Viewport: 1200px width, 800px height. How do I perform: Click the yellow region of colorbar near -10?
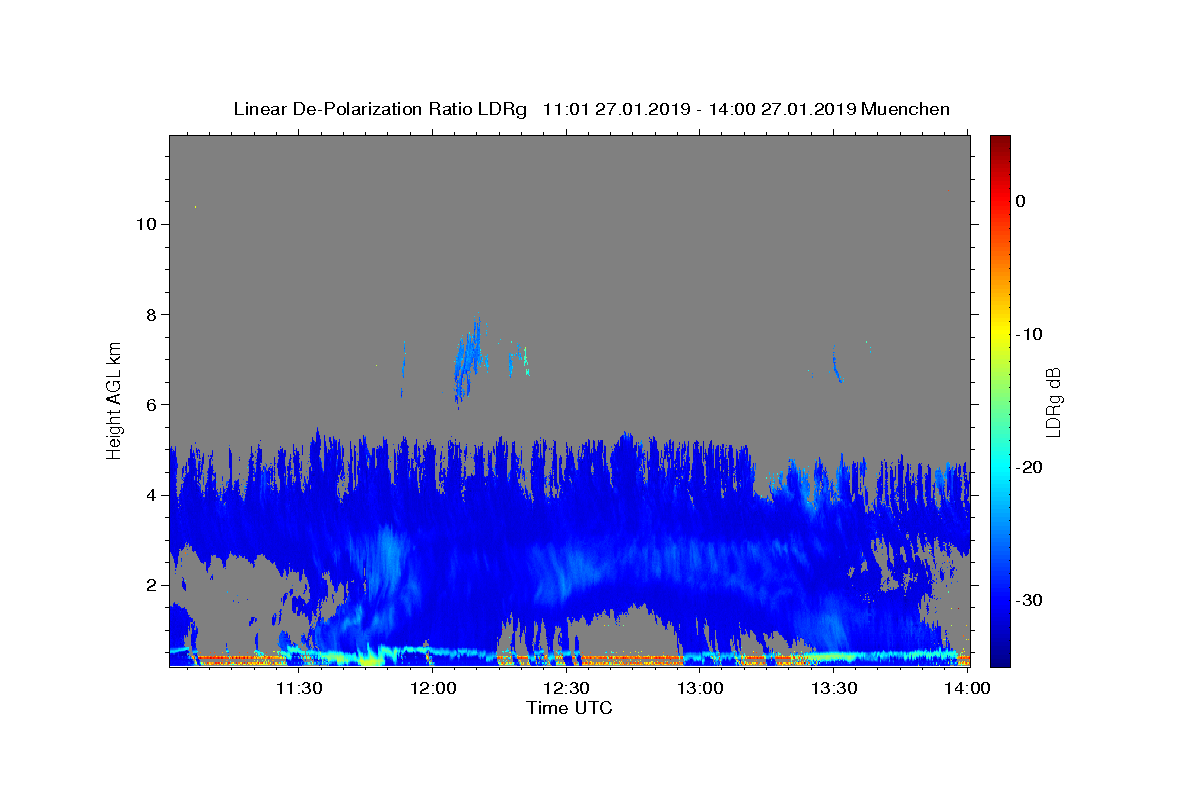coord(1000,334)
